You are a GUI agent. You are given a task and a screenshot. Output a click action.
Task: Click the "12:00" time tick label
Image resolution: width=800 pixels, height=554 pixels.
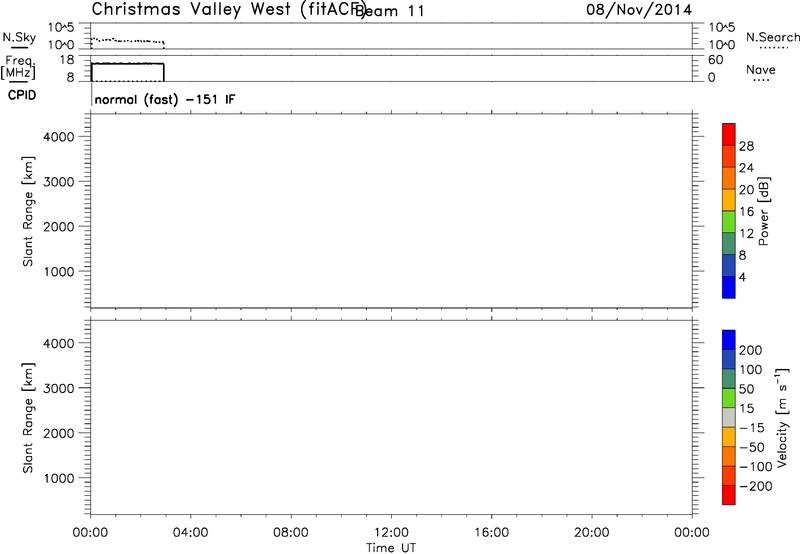(x=391, y=533)
